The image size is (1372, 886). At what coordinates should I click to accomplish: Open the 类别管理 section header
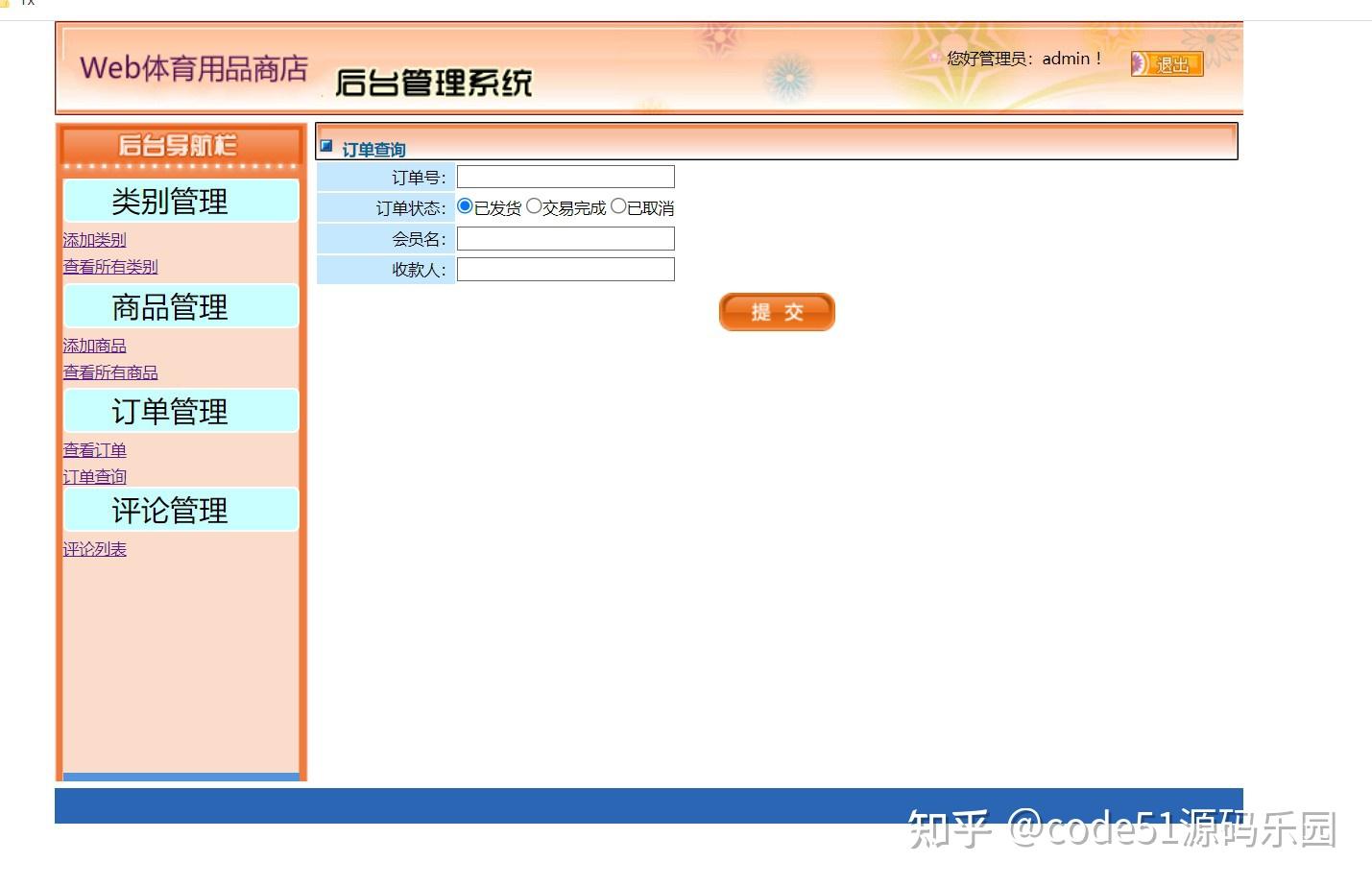coord(181,202)
